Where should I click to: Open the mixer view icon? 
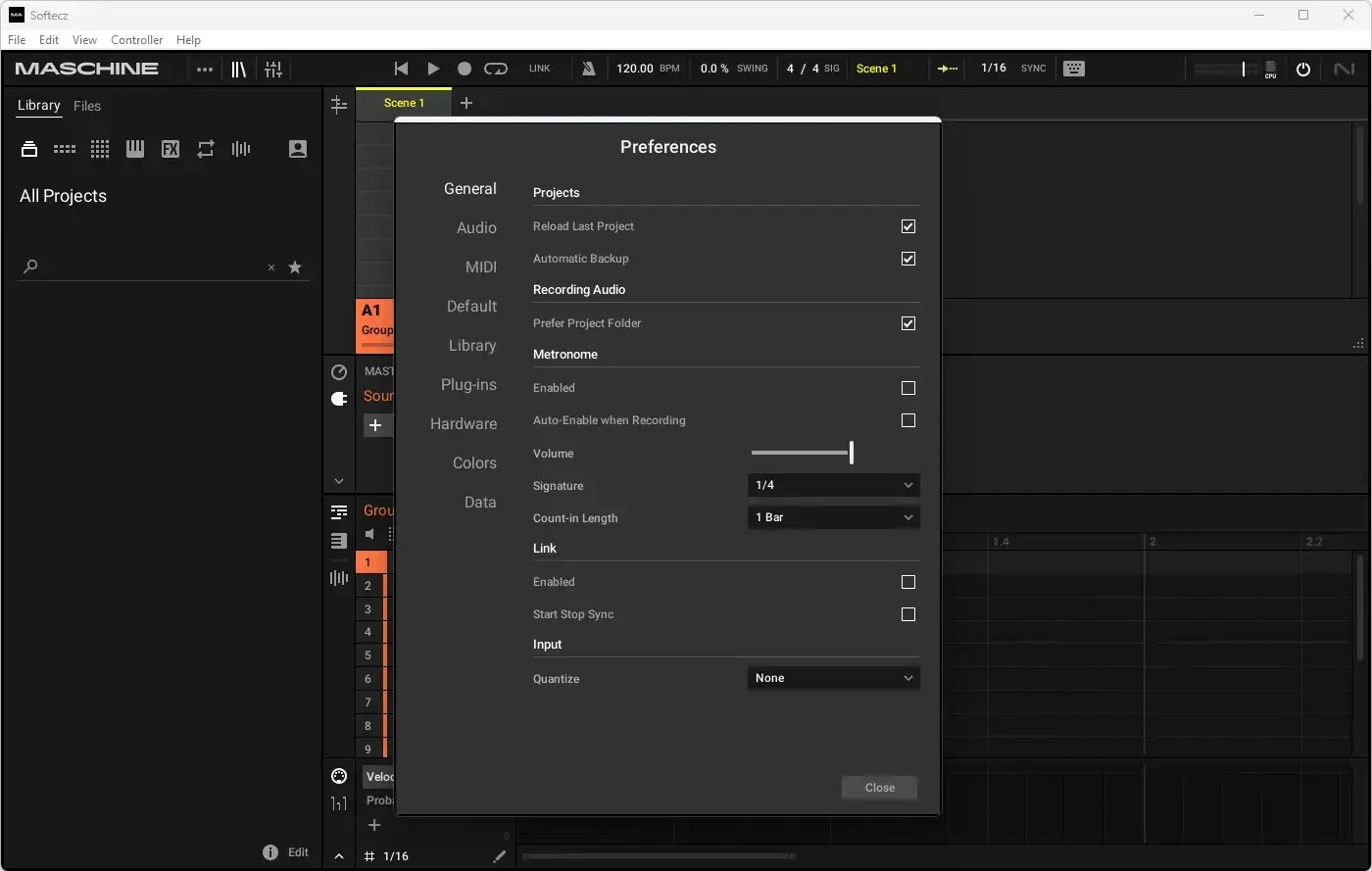point(273,69)
